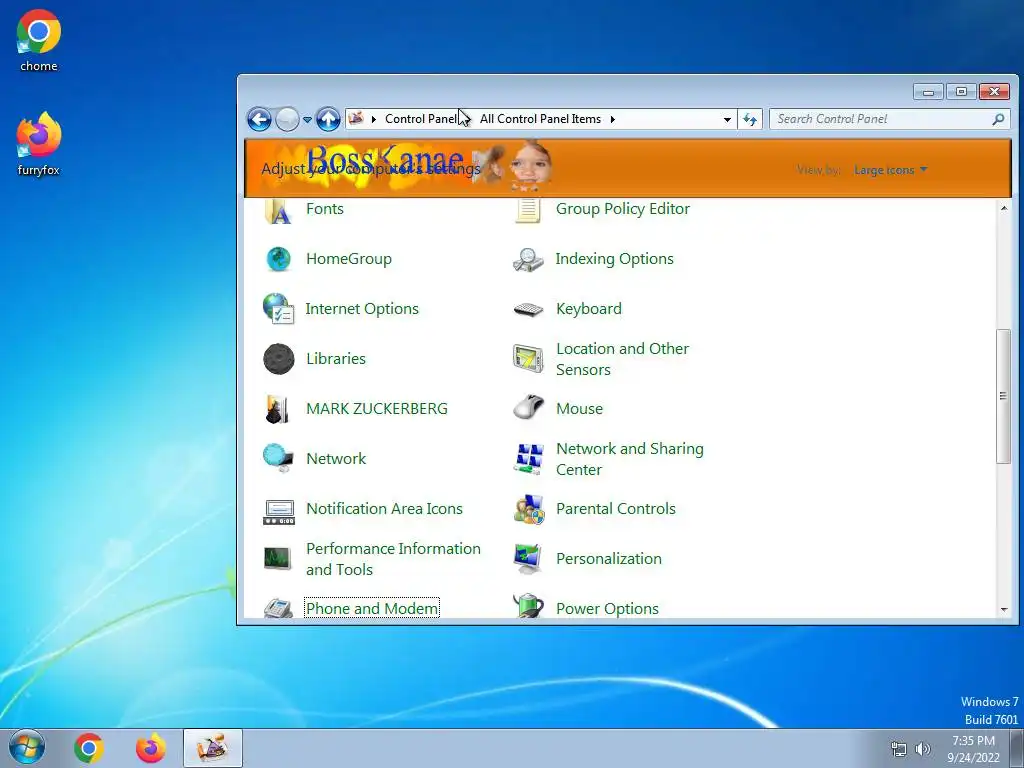Open the HomeGroup globe icon
1024x768 pixels.
point(278,259)
